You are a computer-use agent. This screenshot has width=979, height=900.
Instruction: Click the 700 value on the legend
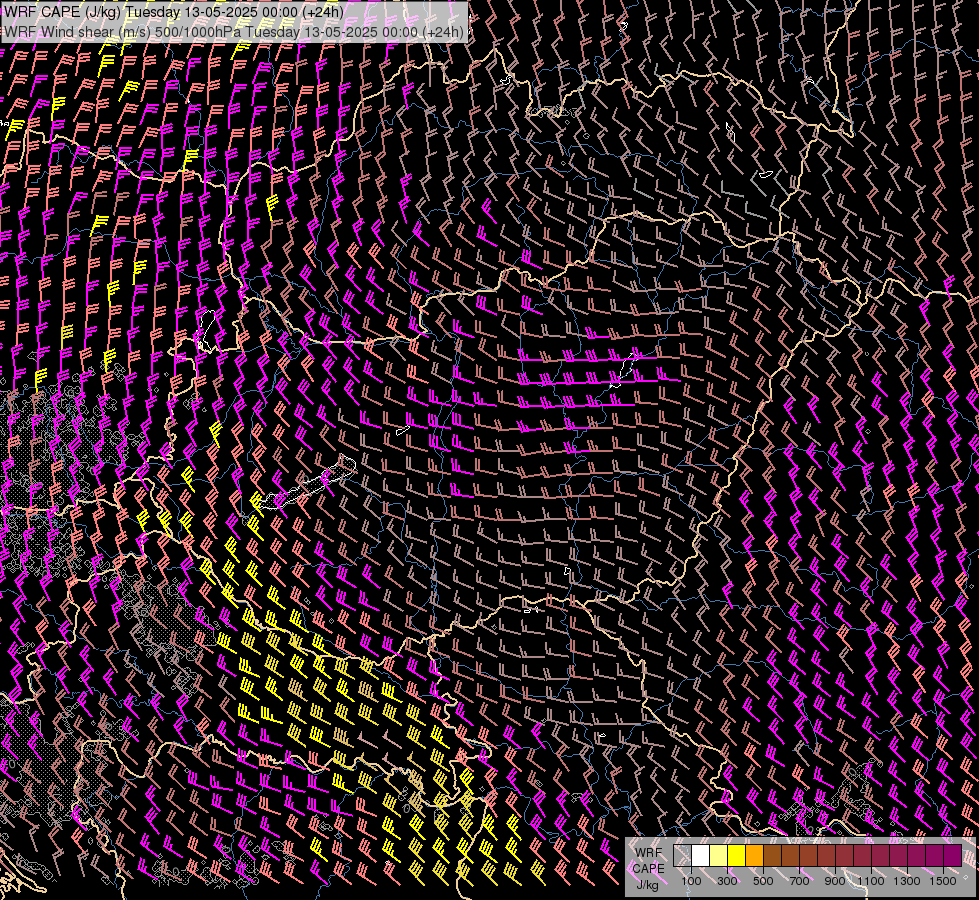799,881
